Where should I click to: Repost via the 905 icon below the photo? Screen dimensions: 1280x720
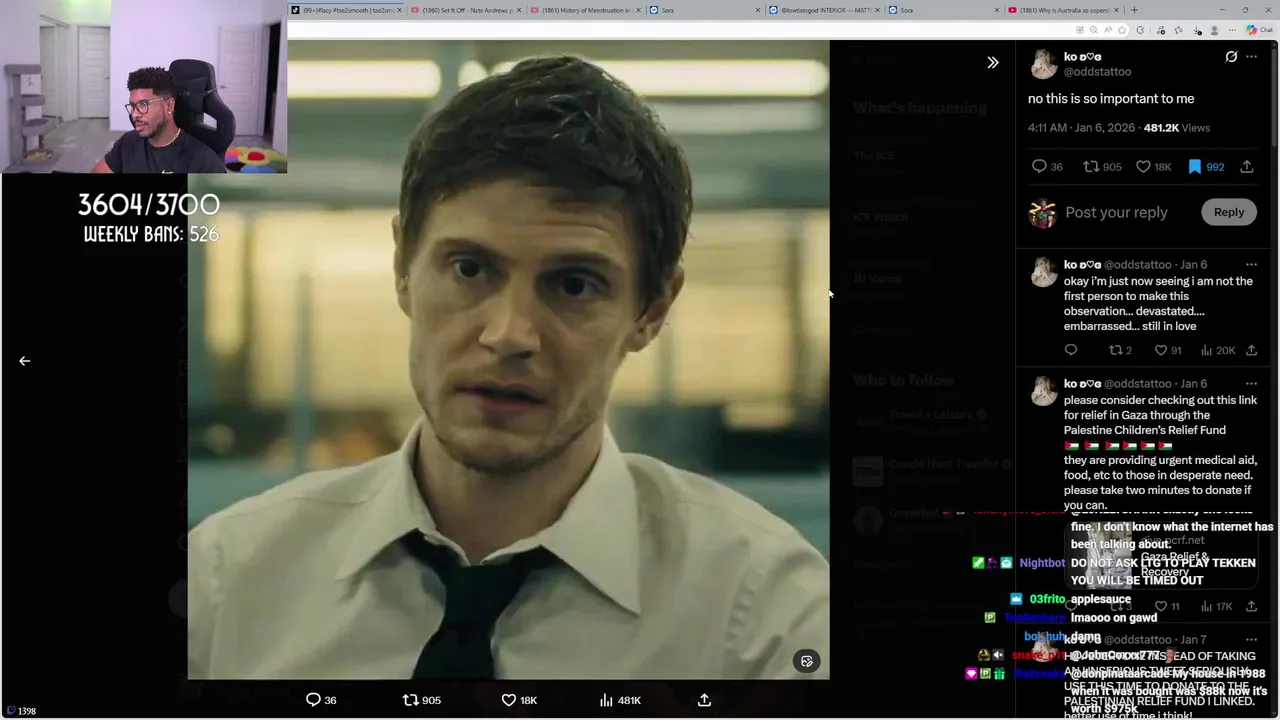pyautogui.click(x=421, y=700)
